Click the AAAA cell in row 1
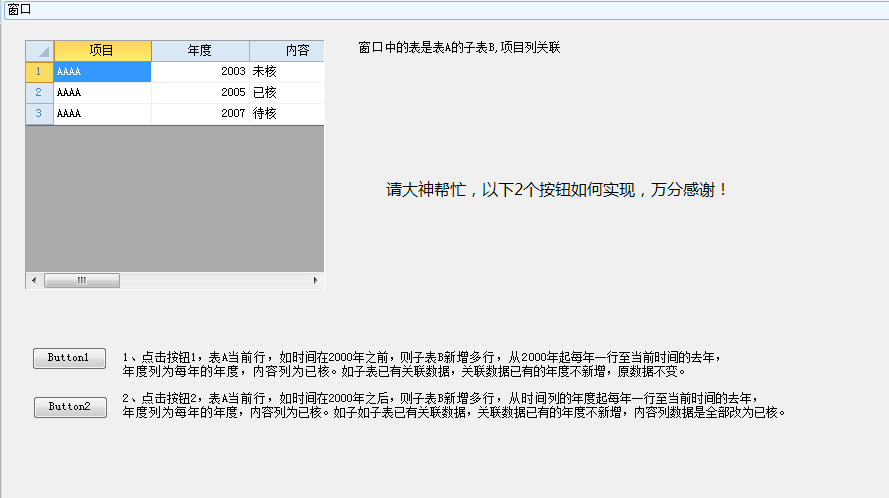Screen dimensions: 889x498 click(x=103, y=71)
